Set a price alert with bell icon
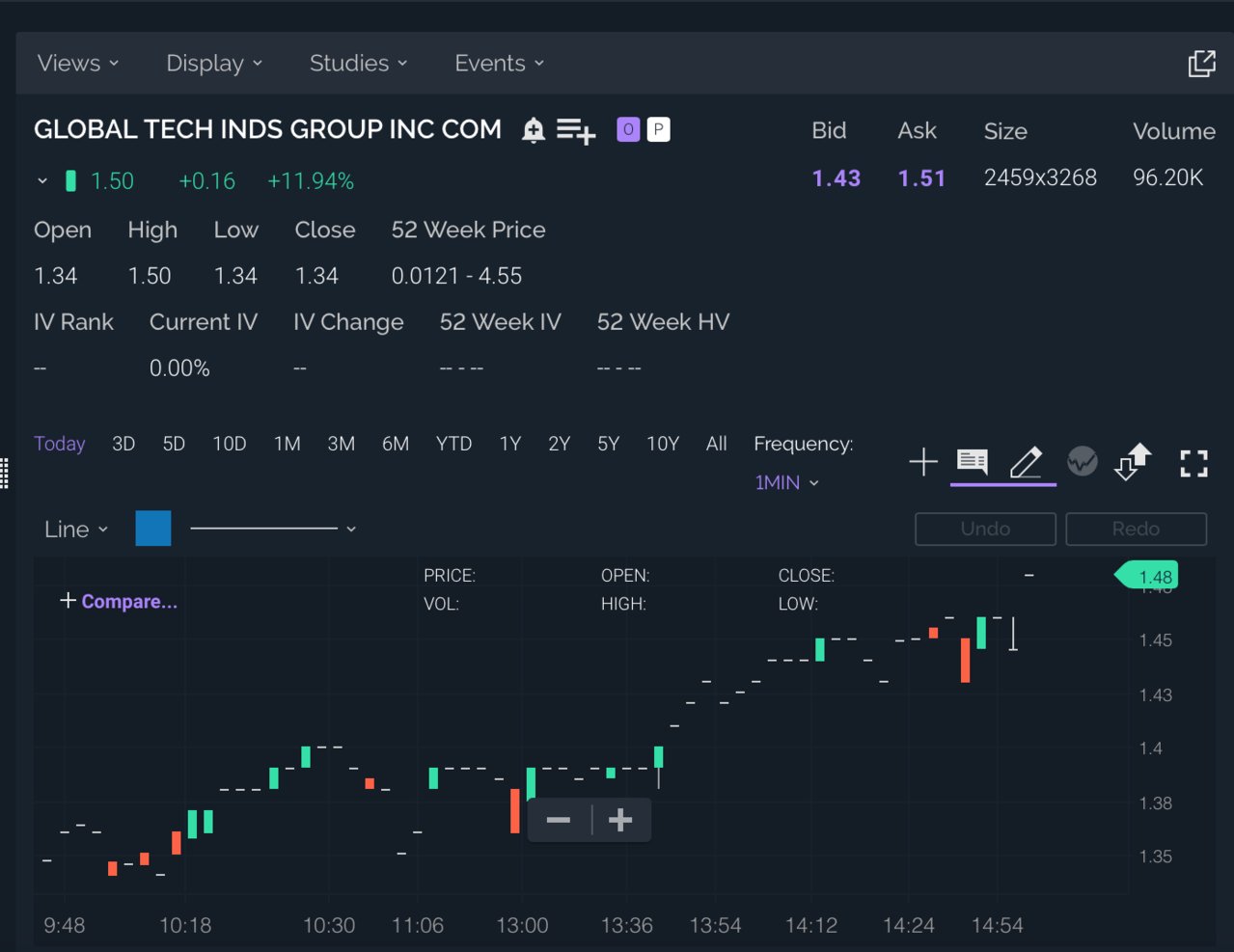This screenshot has height=952, width=1234. coord(534,130)
